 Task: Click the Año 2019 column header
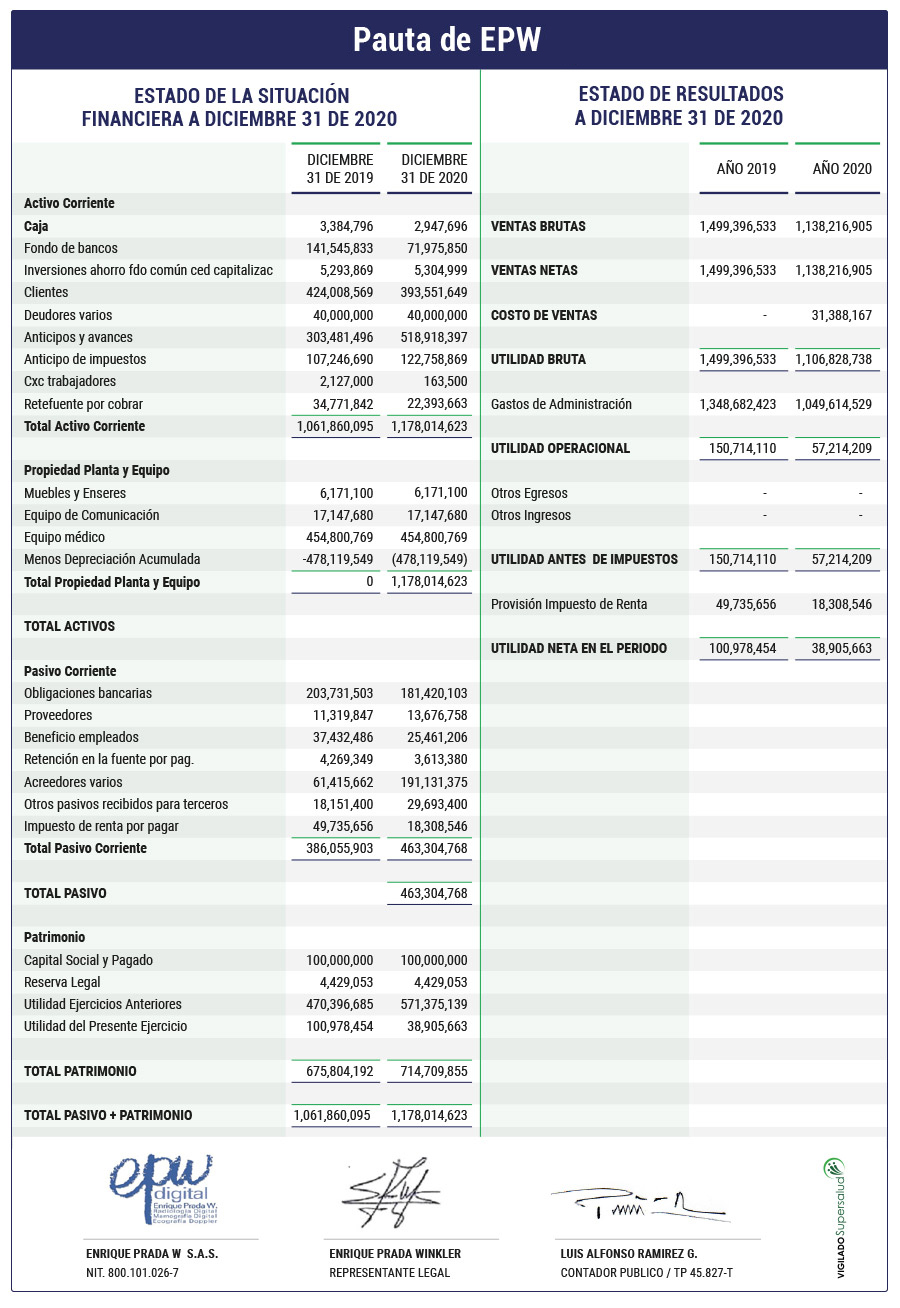(x=746, y=169)
